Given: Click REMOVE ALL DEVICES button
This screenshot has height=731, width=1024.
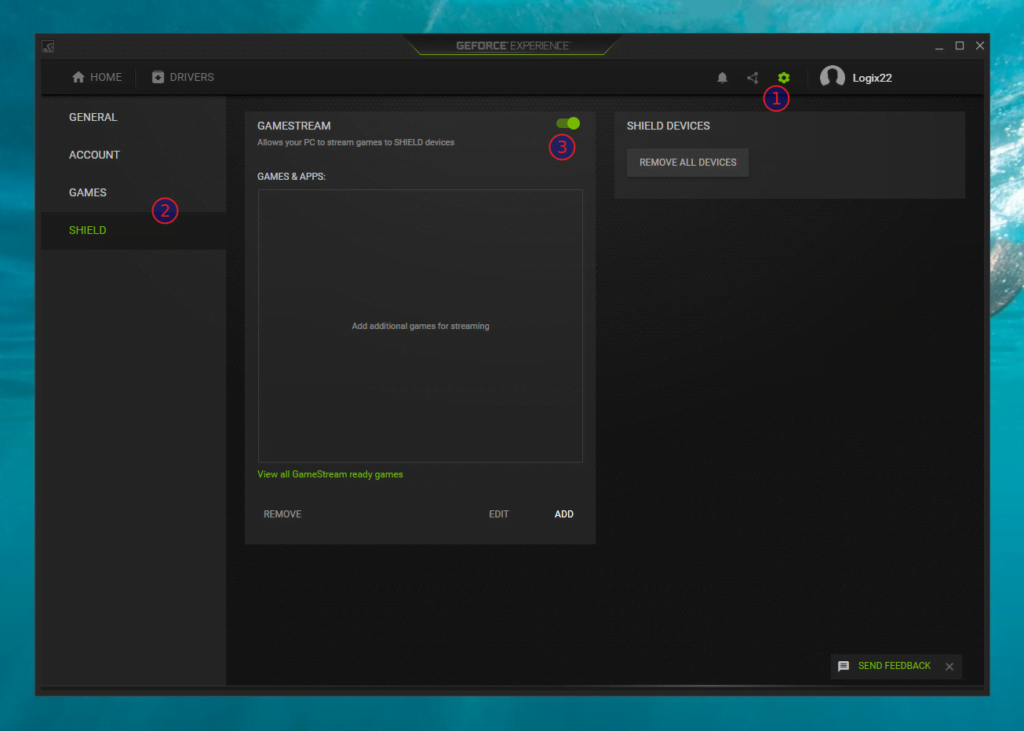Looking at the screenshot, I should tap(688, 162).
